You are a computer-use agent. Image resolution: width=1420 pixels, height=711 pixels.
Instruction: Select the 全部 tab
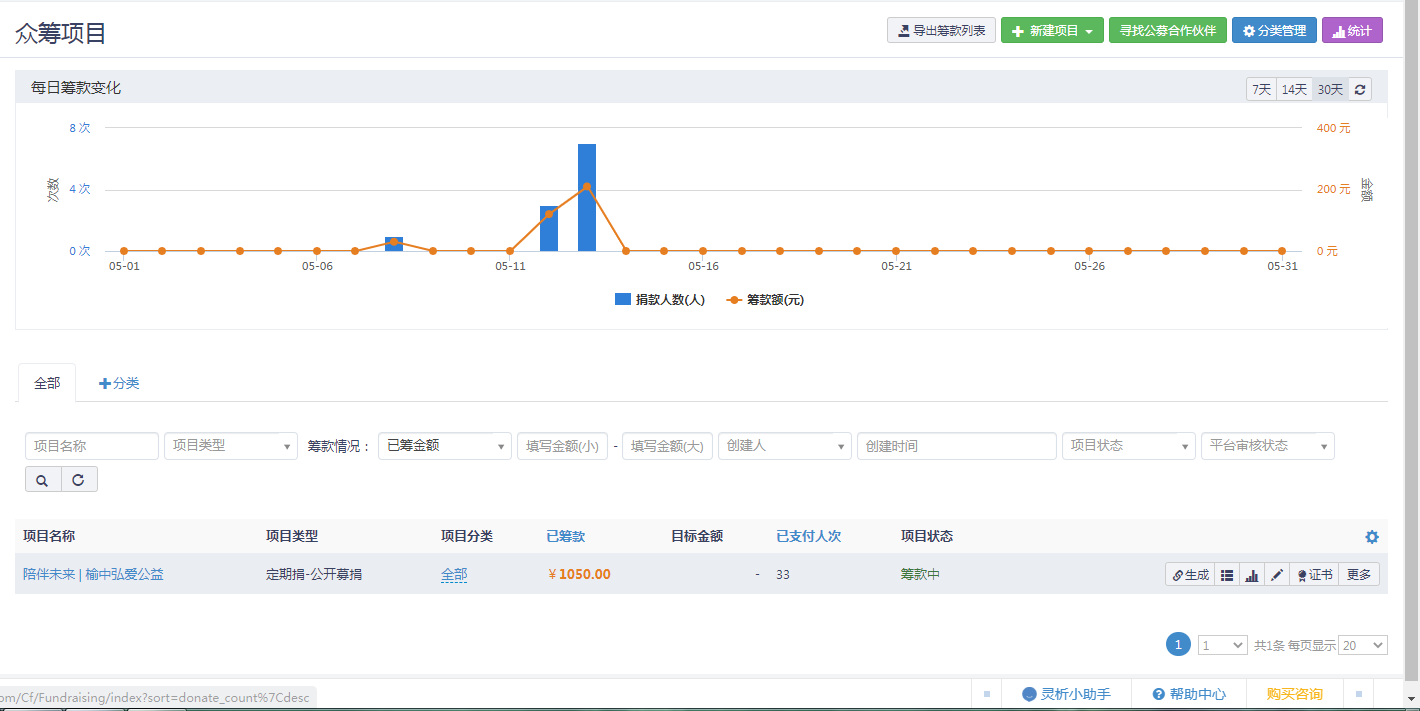click(x=47, y=383)
